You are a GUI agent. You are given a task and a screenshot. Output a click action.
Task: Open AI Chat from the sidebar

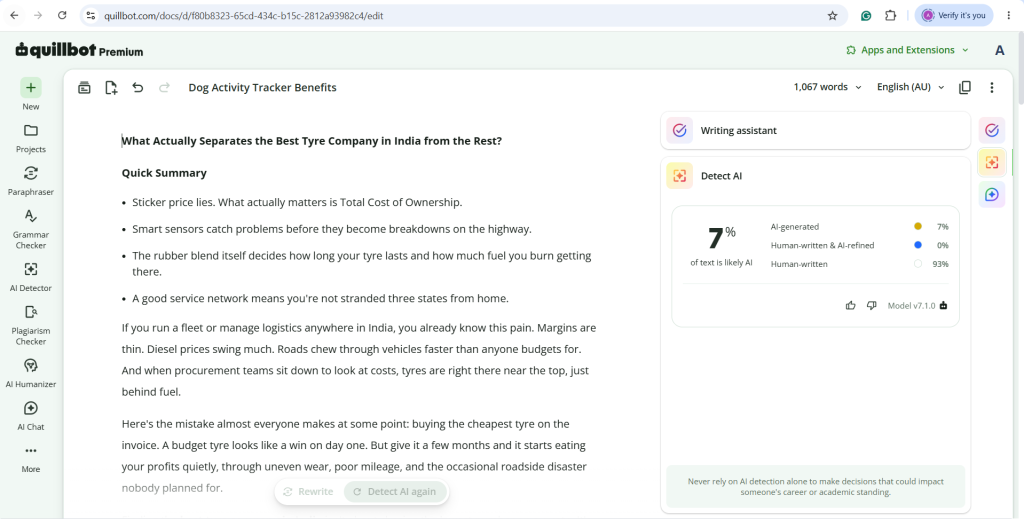(x=31, y=415)
